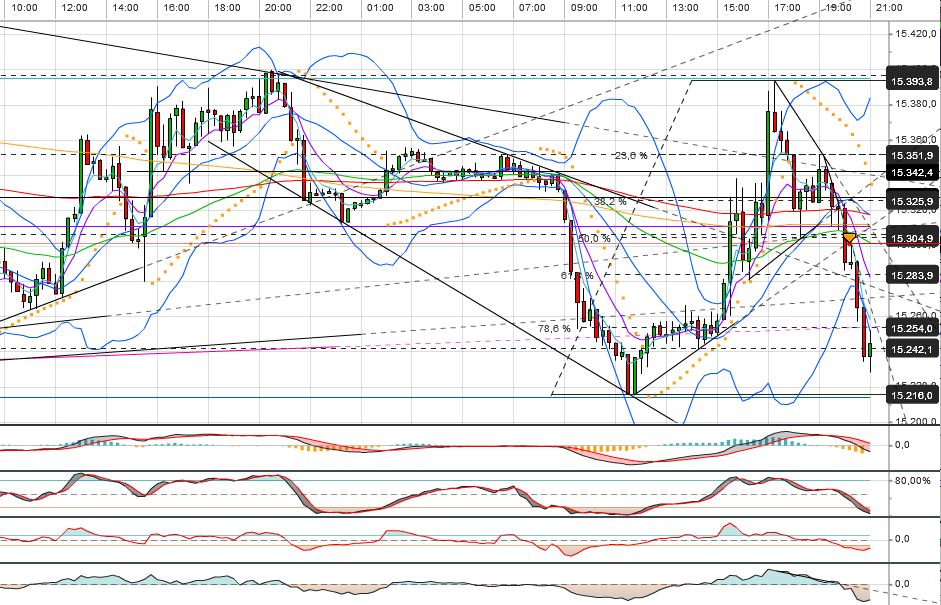
Task: Click the 10:00 time axis label
Action: pos(24,8)
